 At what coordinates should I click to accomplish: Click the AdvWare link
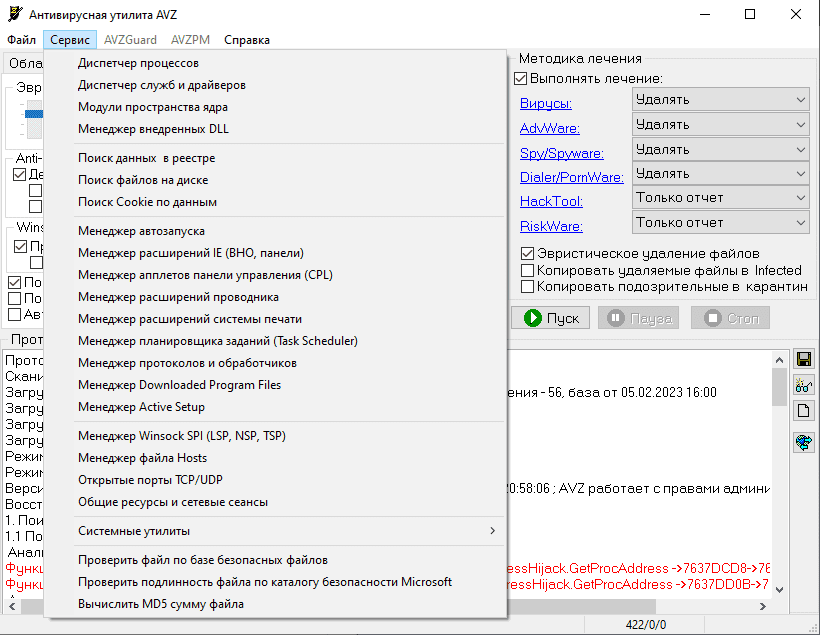click(x=550, y=128)
